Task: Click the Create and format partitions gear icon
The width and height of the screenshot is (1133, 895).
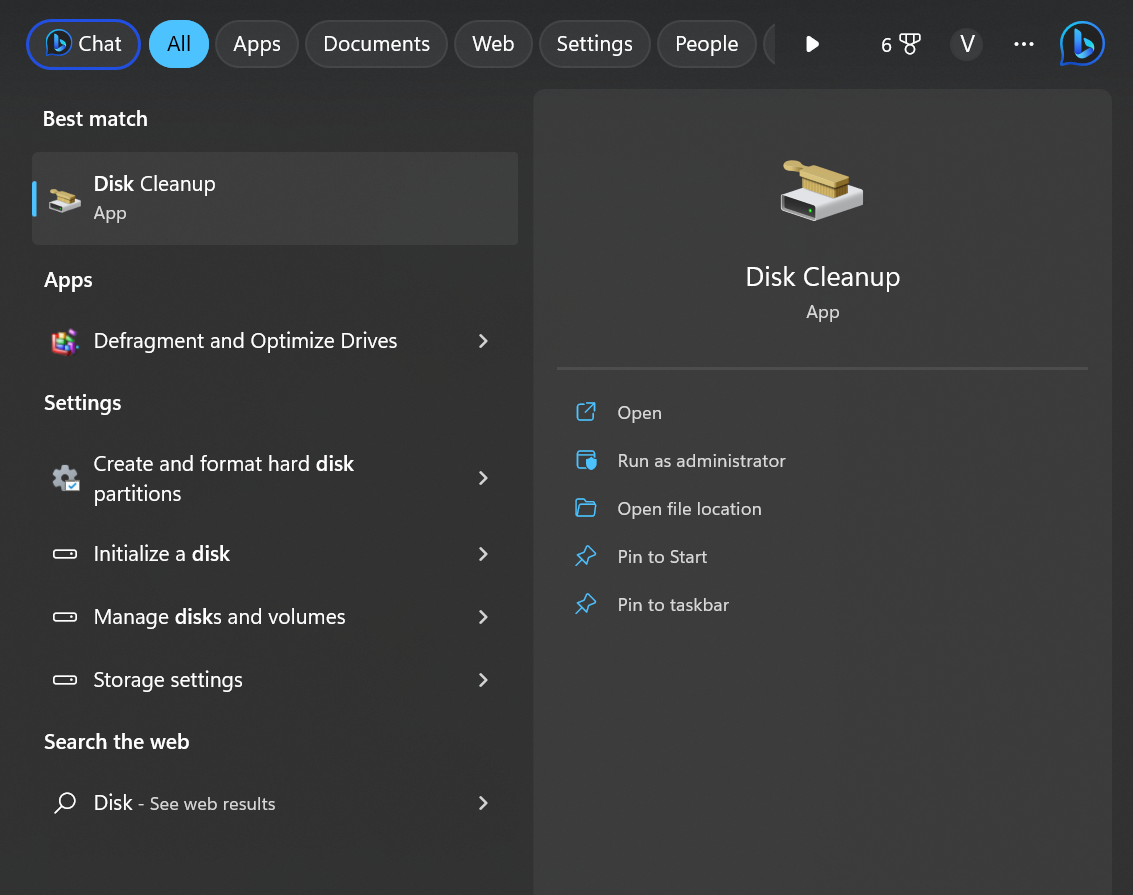Action: (65, 478)
